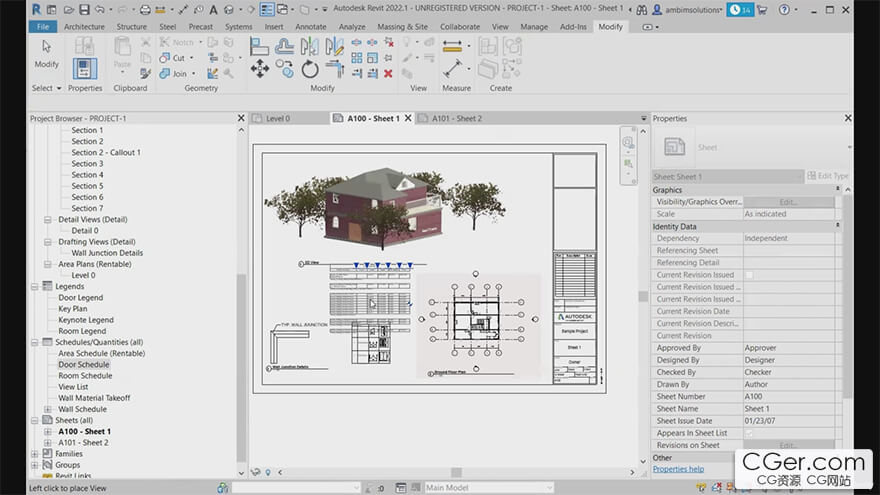Open the Sheet: Sheet 1 instance filter dropdown

[x=728, y=177]
